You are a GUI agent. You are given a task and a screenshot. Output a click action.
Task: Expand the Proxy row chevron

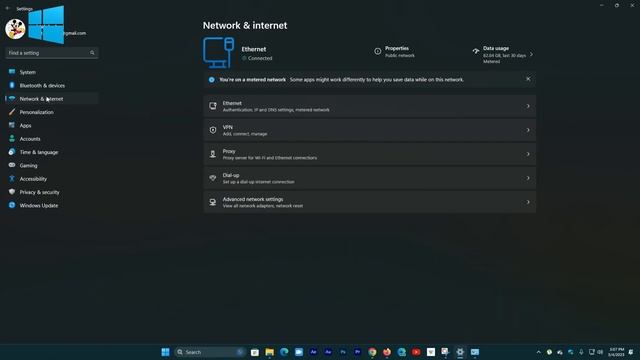tap(528, 154)
